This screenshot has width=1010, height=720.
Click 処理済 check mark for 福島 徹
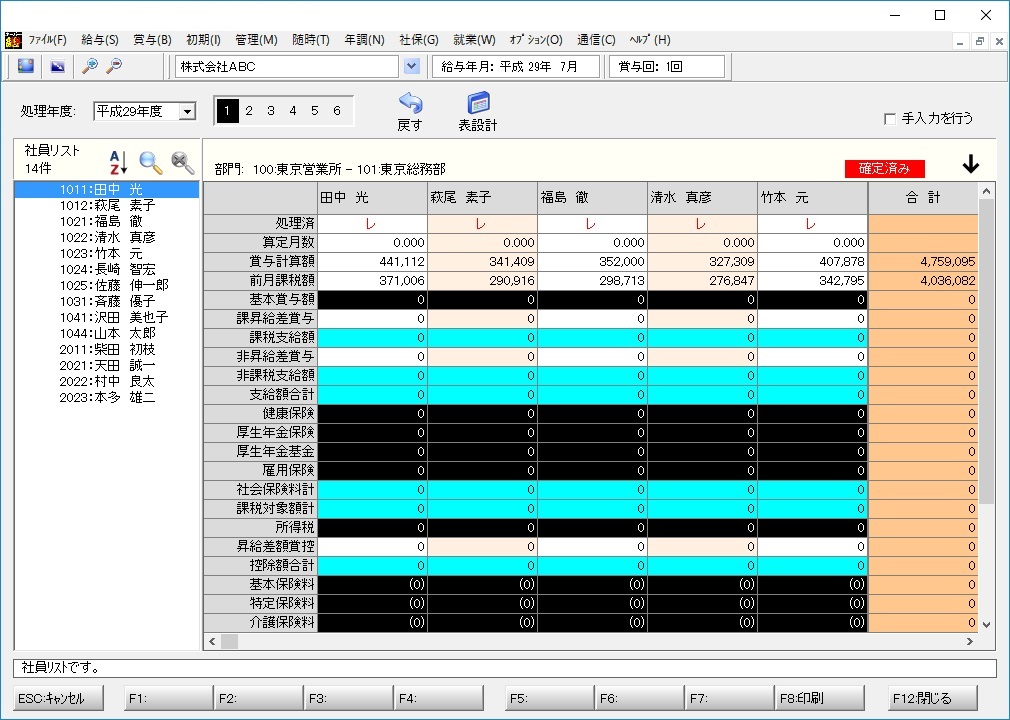[x=591, y=223]
